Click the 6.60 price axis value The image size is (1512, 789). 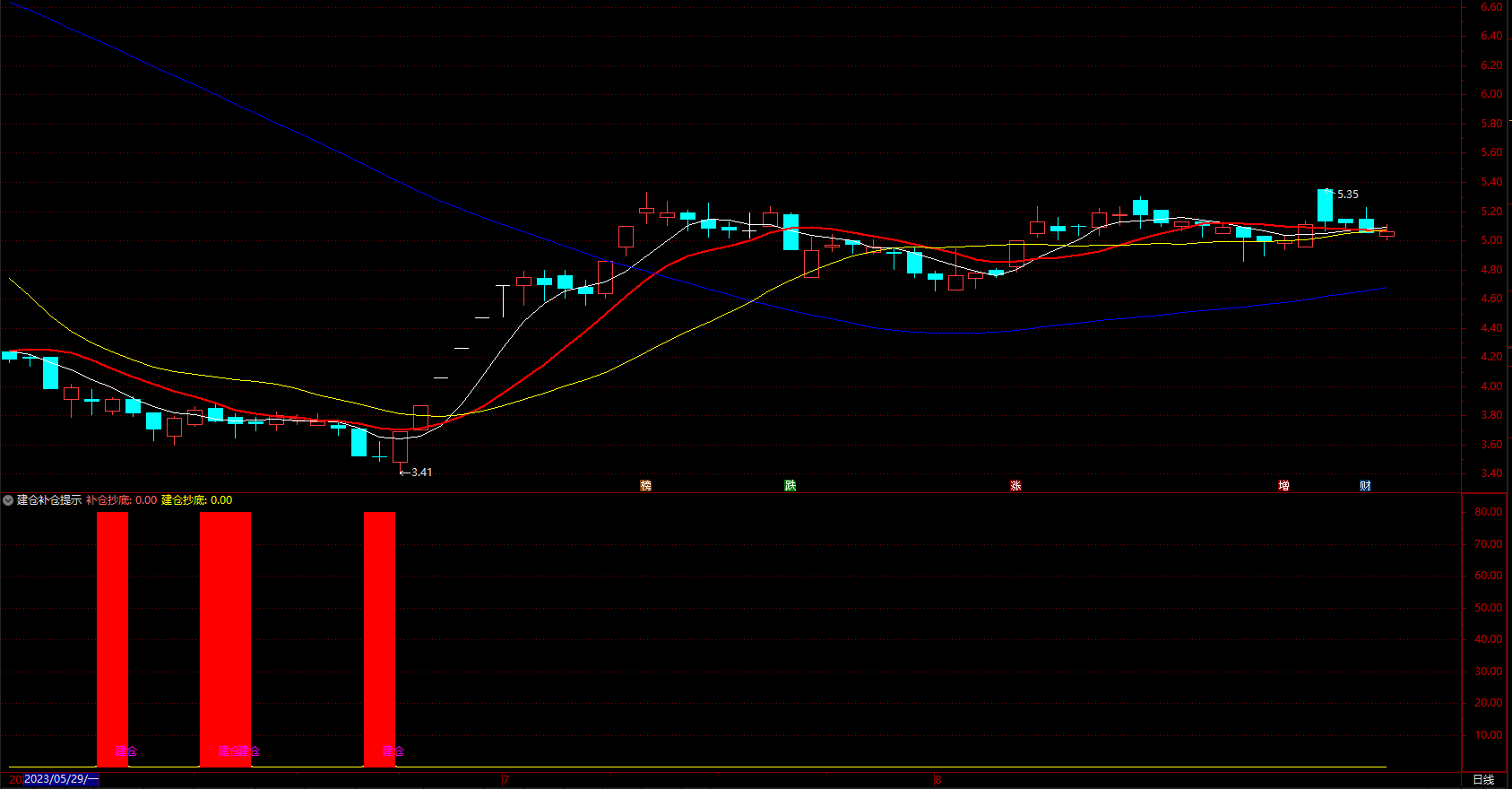click(x=1491, y=7)
